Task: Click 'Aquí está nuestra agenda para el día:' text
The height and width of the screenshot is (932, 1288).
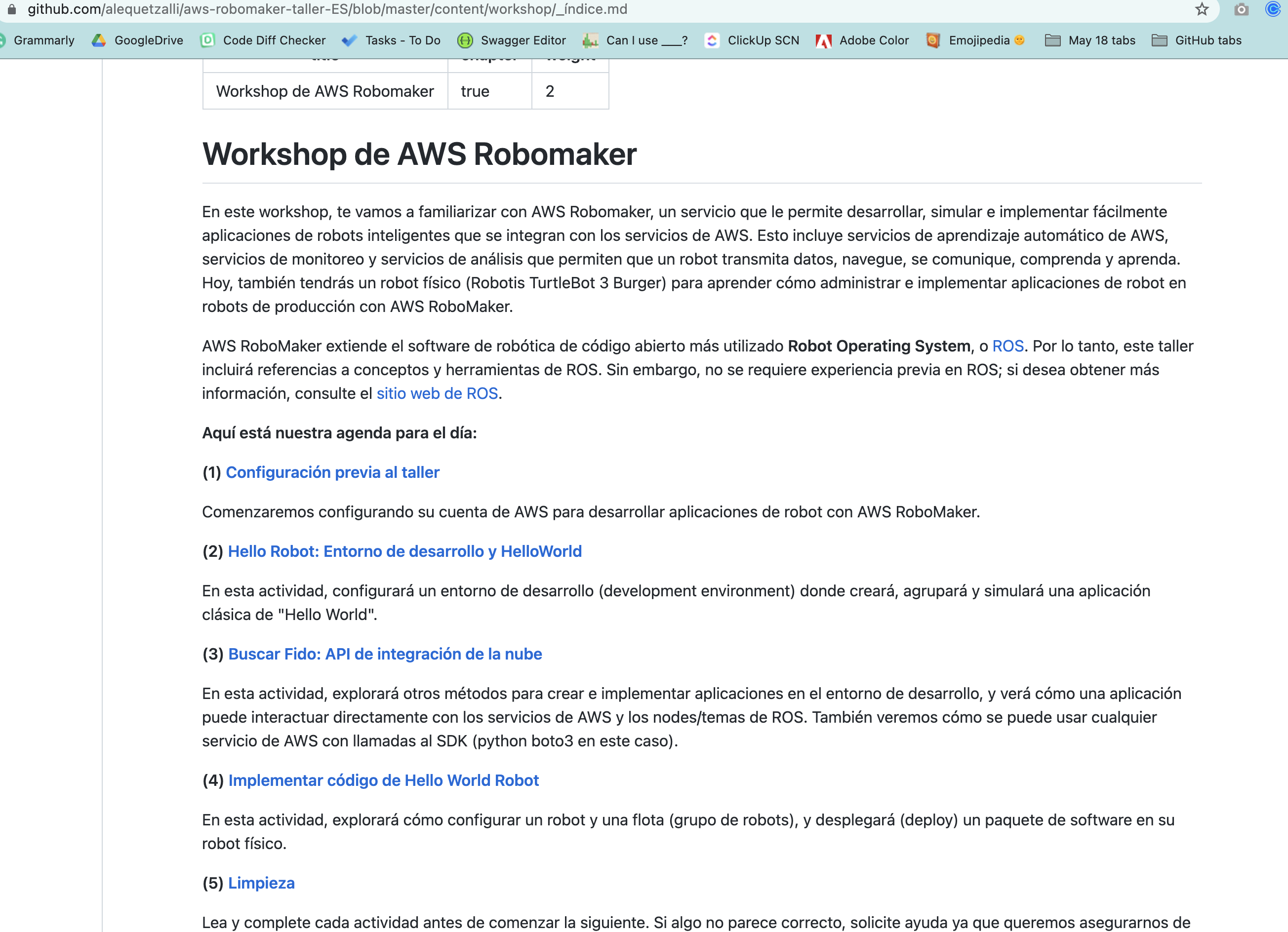Action: pos(340,433)
